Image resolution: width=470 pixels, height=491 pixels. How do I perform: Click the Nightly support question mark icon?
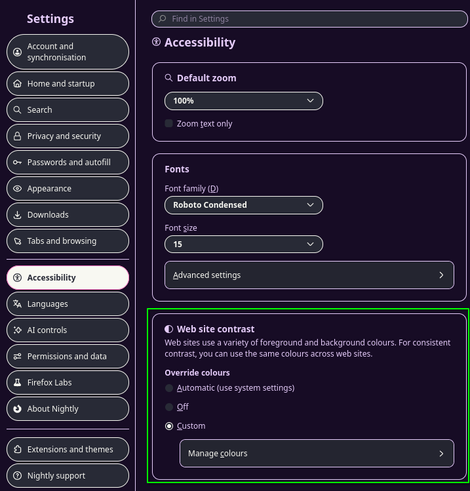click(17, 476)
